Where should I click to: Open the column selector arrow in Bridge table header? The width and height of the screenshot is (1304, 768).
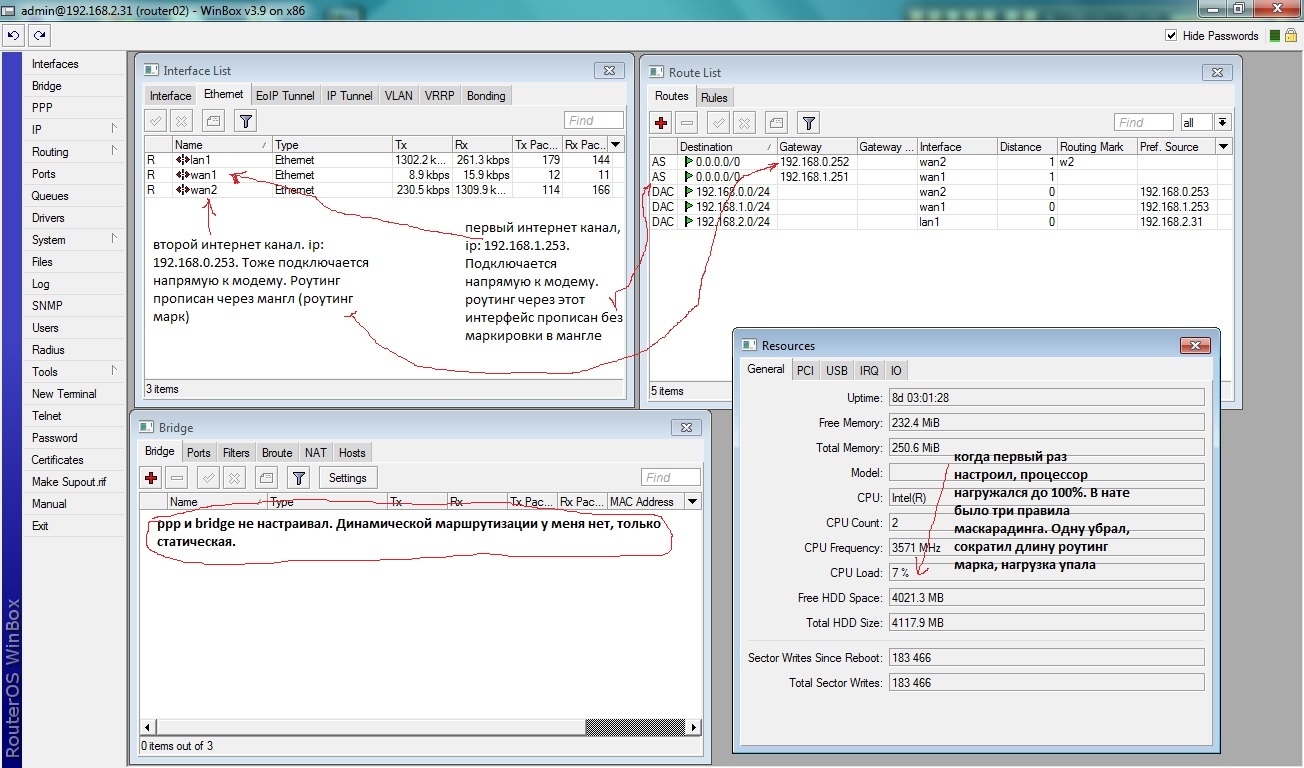(692, 502)
